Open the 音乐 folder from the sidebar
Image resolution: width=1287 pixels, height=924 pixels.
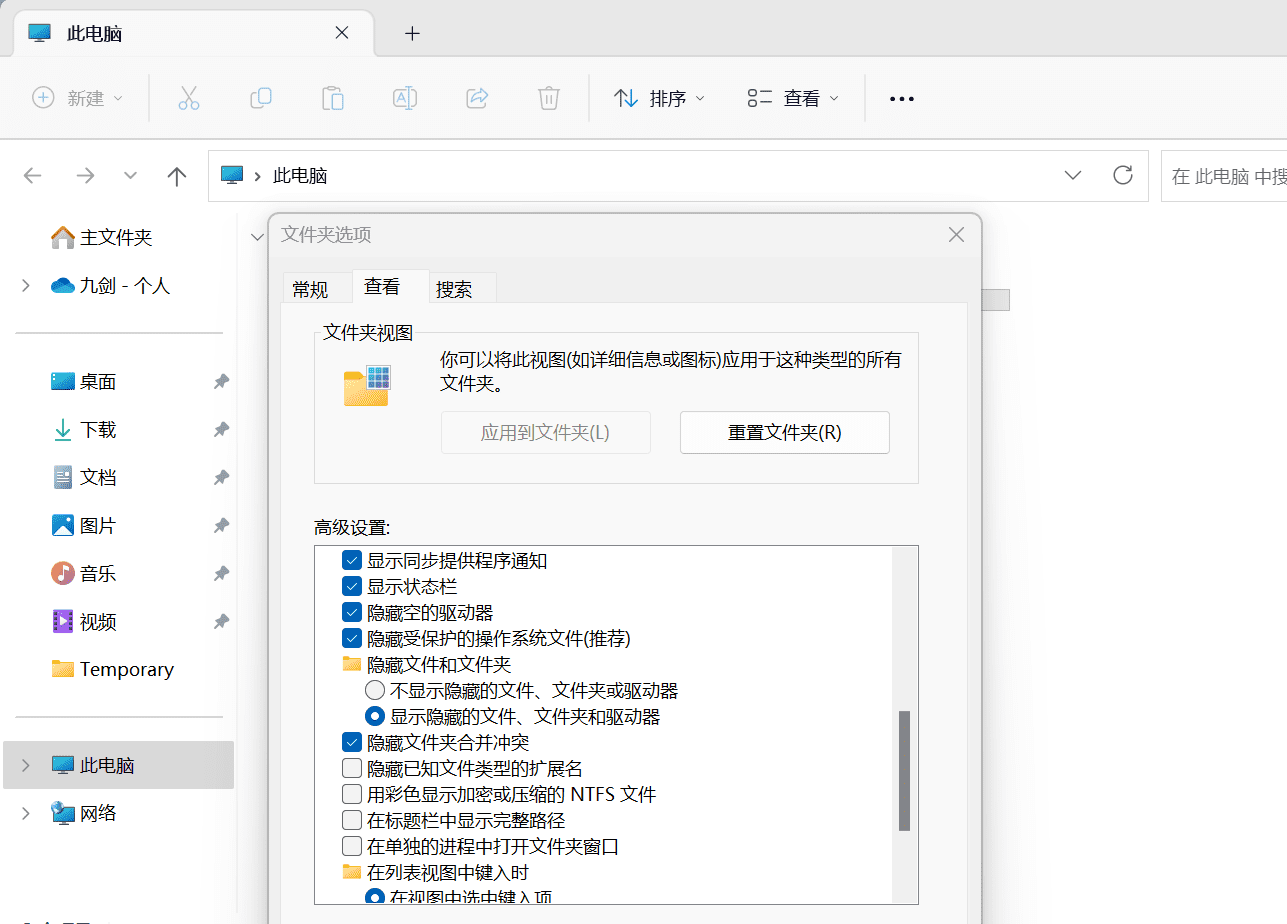97,573
